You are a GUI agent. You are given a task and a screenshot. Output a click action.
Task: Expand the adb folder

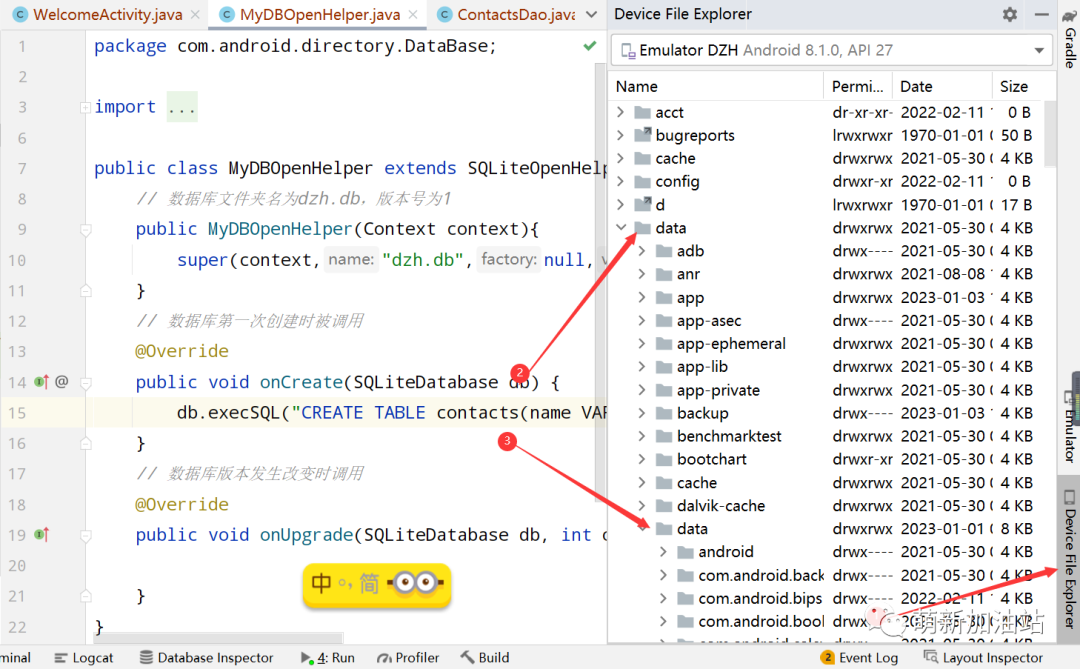[x=642, y=251]
